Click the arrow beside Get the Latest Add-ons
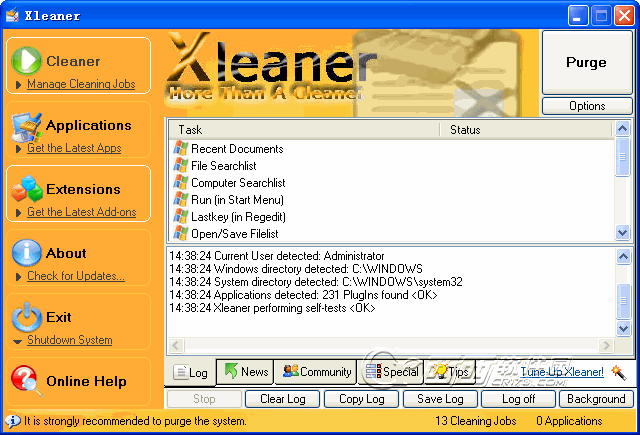 pyautogui.click(x=18, y=213)
